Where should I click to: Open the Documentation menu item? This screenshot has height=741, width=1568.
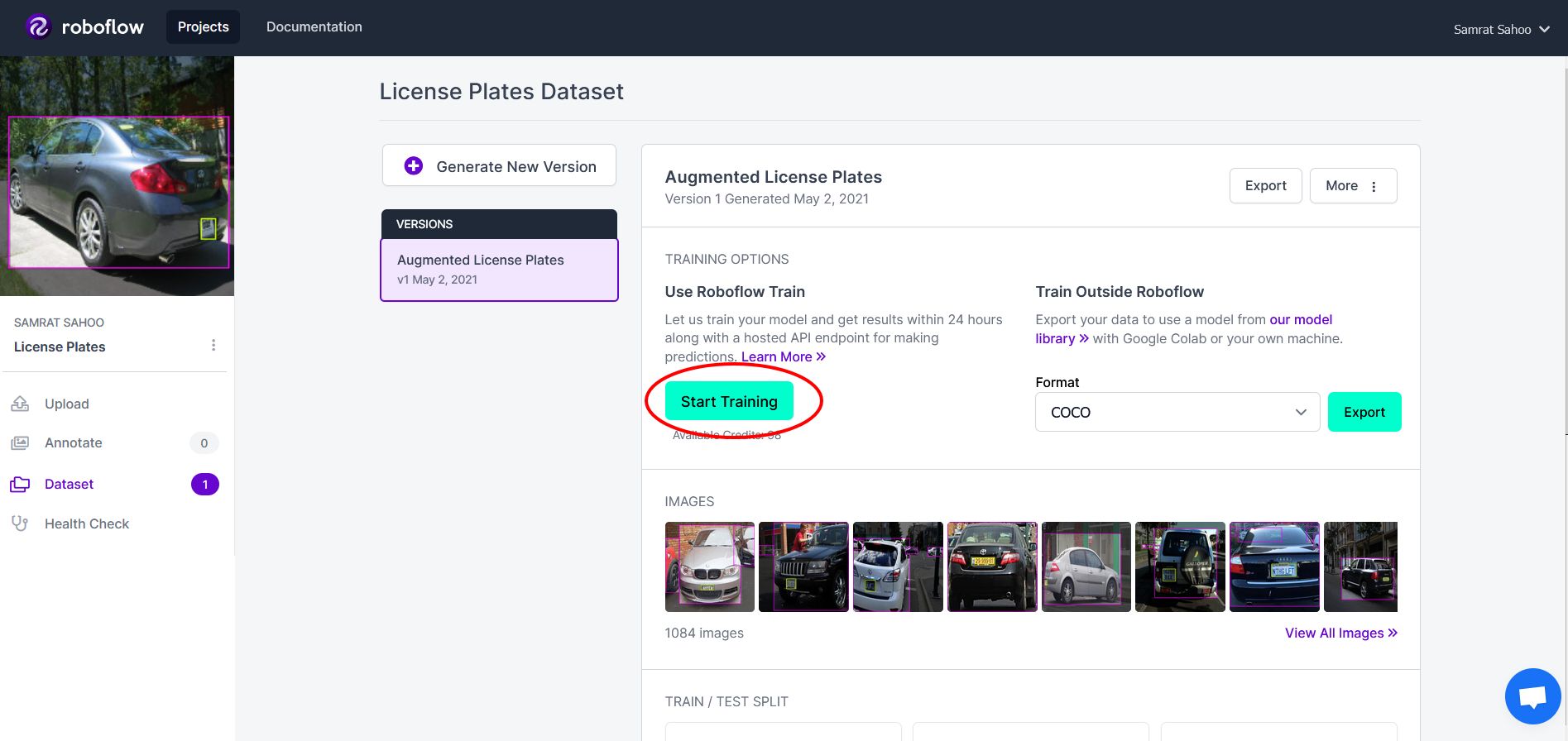coord(314,26)
